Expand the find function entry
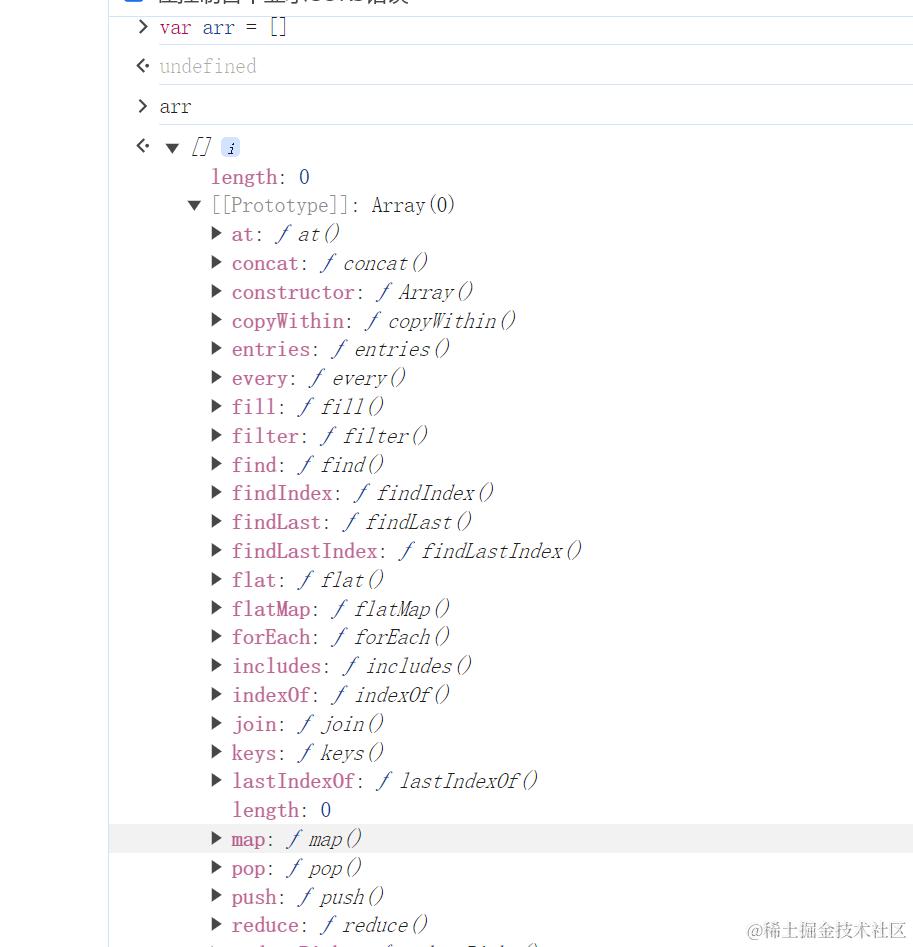Image resolution: width=913 pixels, height=947 pixels. [x=216, y=464]
